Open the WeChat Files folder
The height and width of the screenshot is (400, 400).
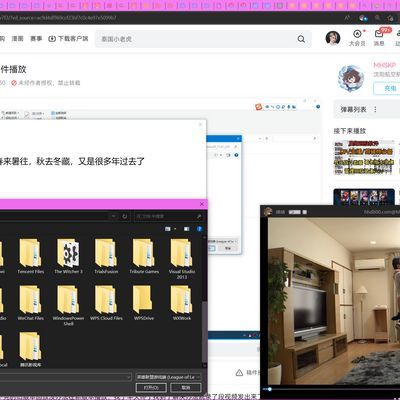click(30, 303)
